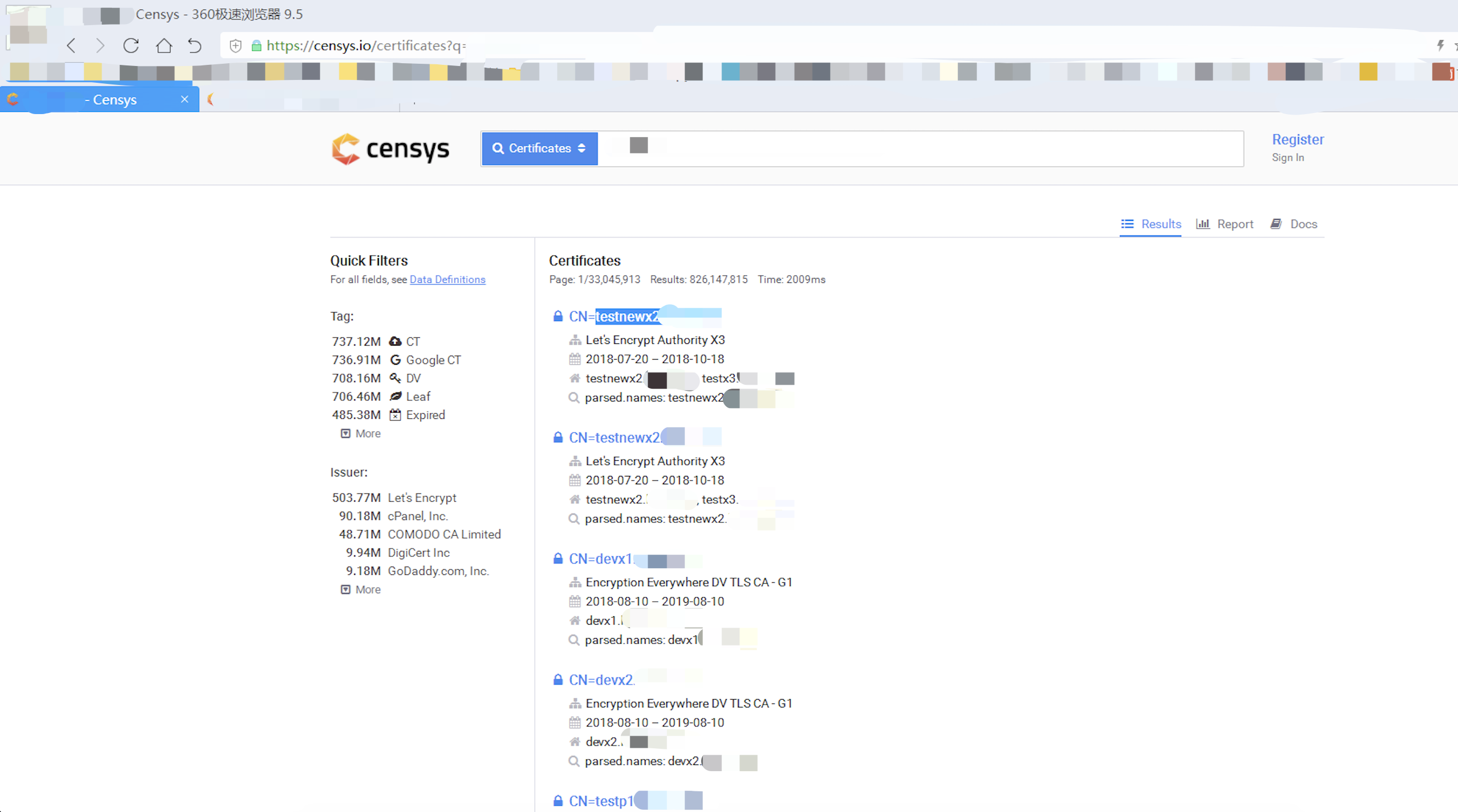Click the Google icon next to Google CT
Image resolution: width=1458 pixels, height=812 pixels.
tap(395, 360)
